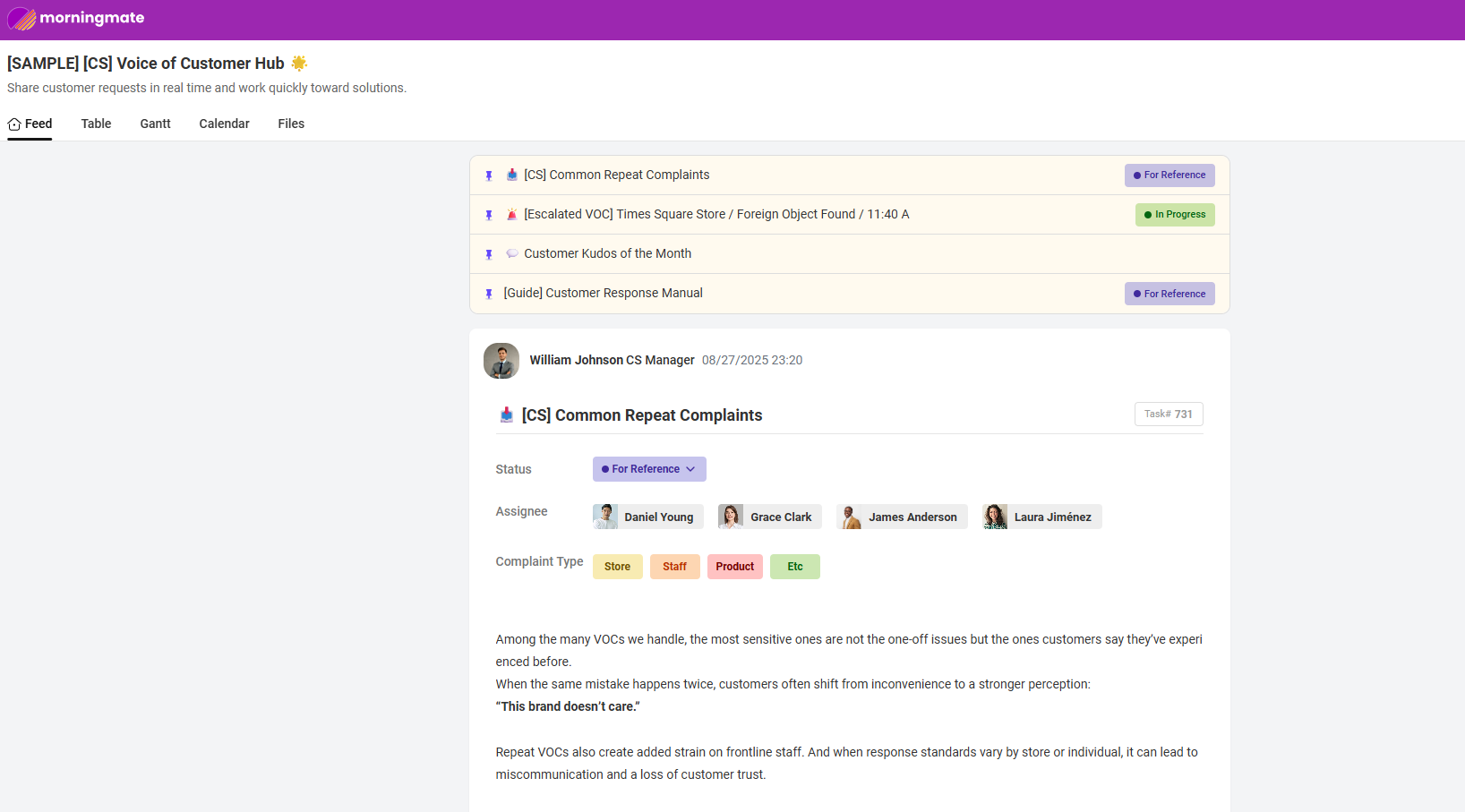Switch to the Gantt tab

tap(155, 124)
